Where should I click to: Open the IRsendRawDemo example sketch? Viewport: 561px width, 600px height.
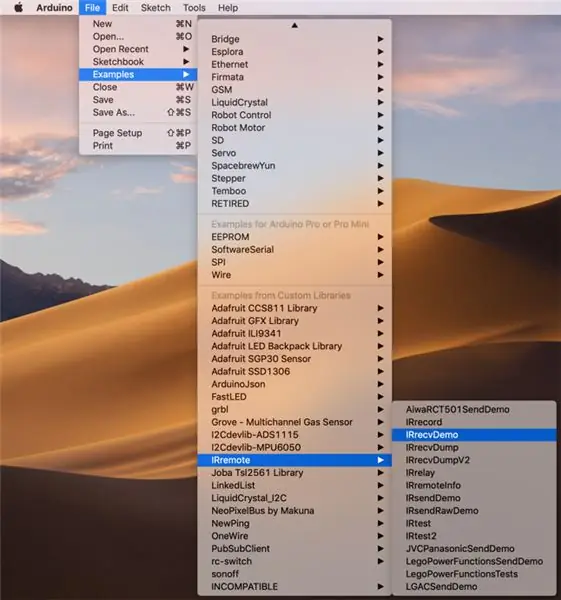pyautogui.click(x=474, y=510)
